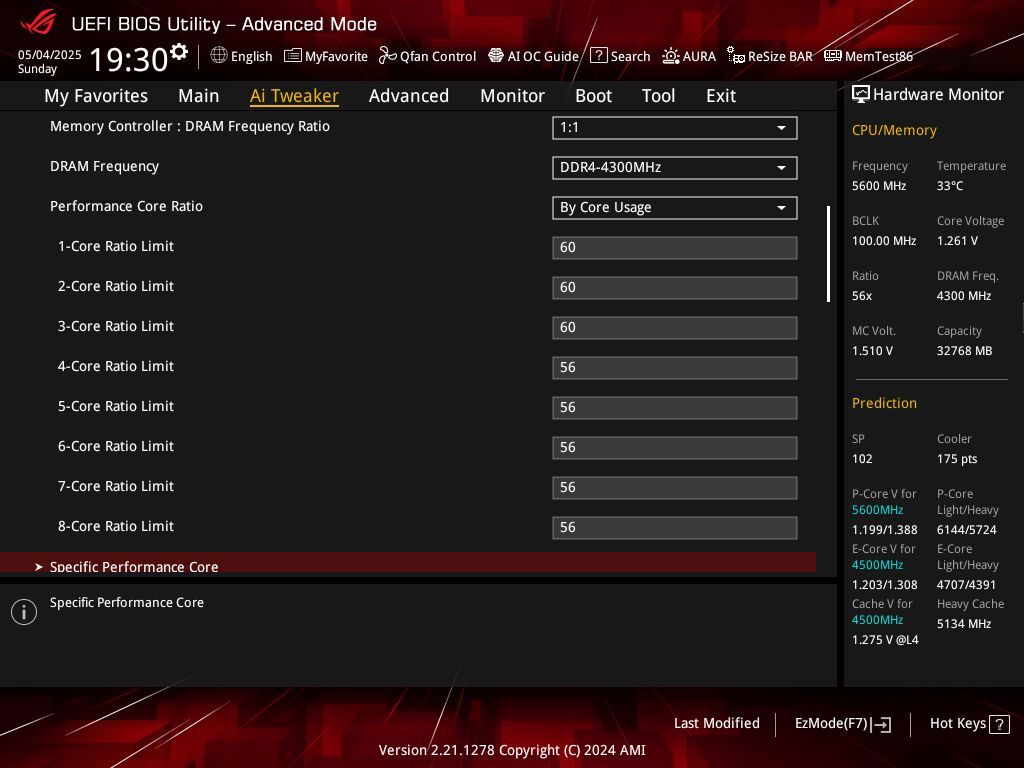Launch MemTest86 icon
Image resolution: width=1024 pixels, height=768 pixels.
tap(833, 56)
